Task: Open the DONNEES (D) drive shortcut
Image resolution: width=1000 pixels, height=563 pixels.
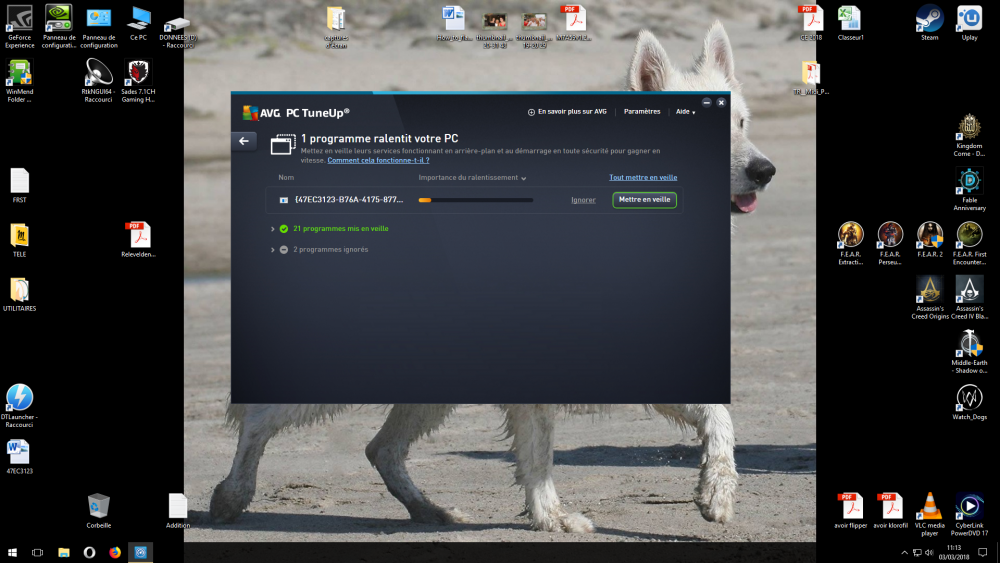Action: (x=177, y=31)
